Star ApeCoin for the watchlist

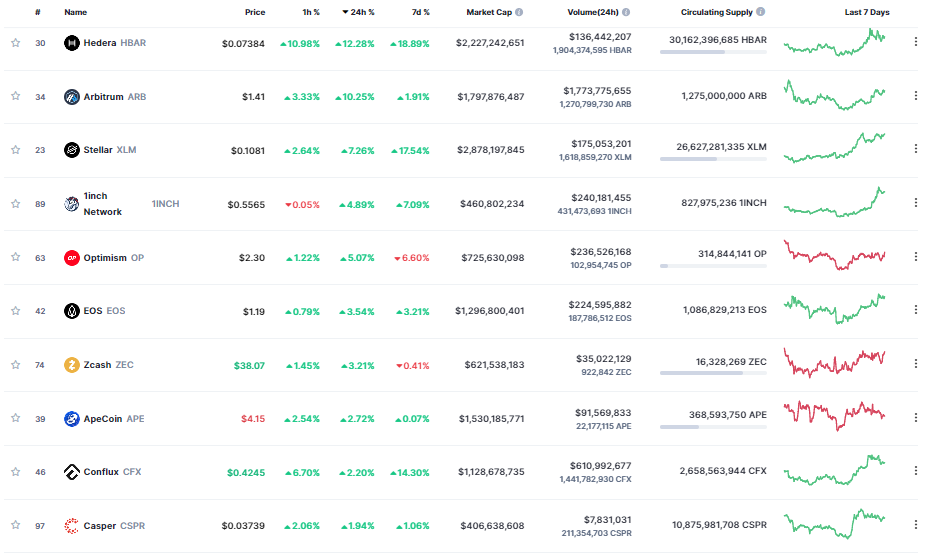click(x=15, y=418)
